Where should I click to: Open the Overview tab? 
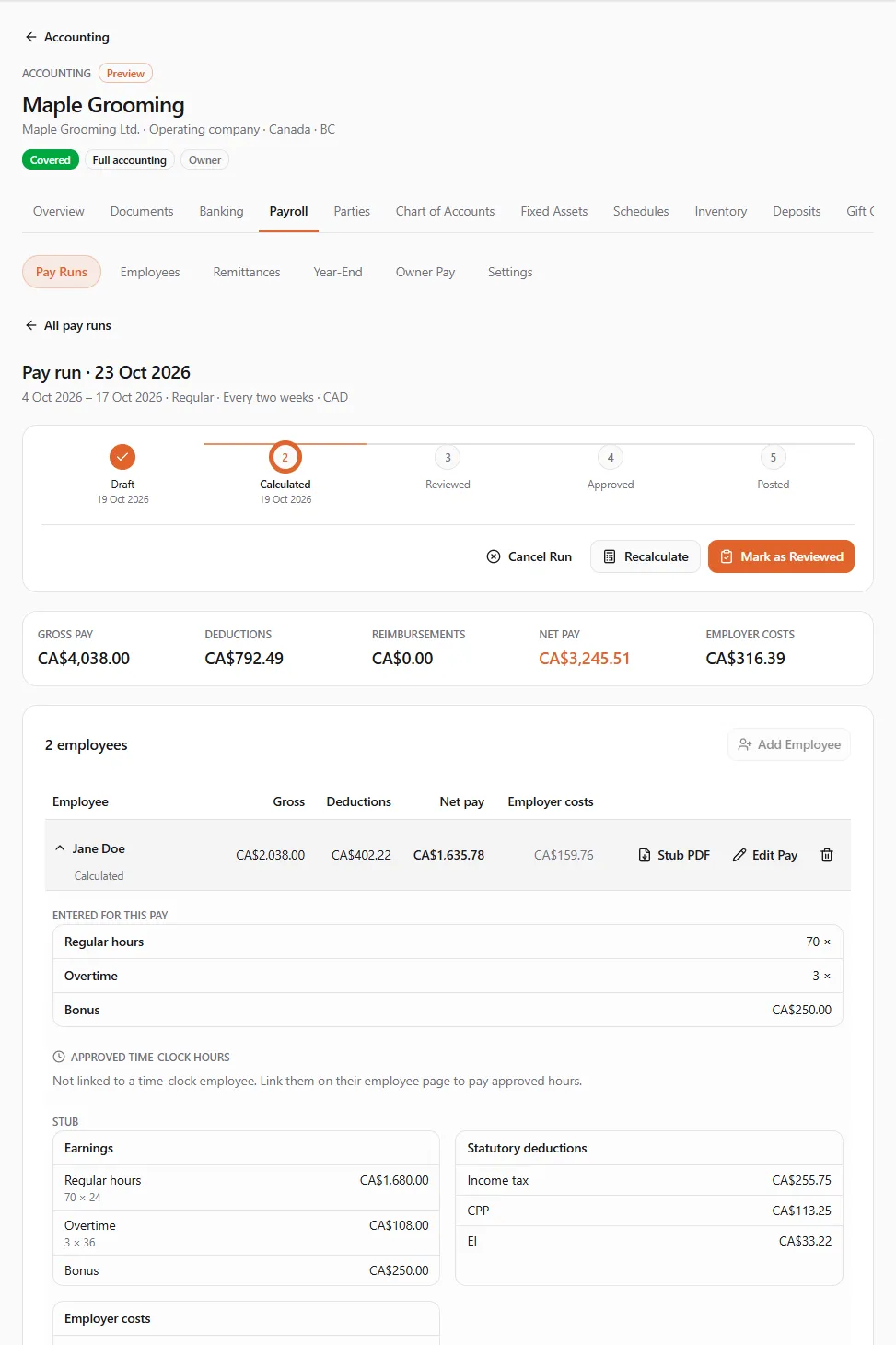click(59, 211)
